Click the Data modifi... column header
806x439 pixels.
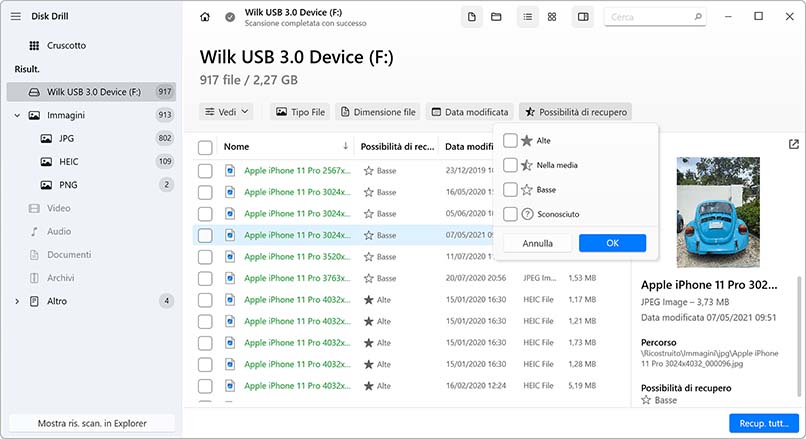[467, 147]
